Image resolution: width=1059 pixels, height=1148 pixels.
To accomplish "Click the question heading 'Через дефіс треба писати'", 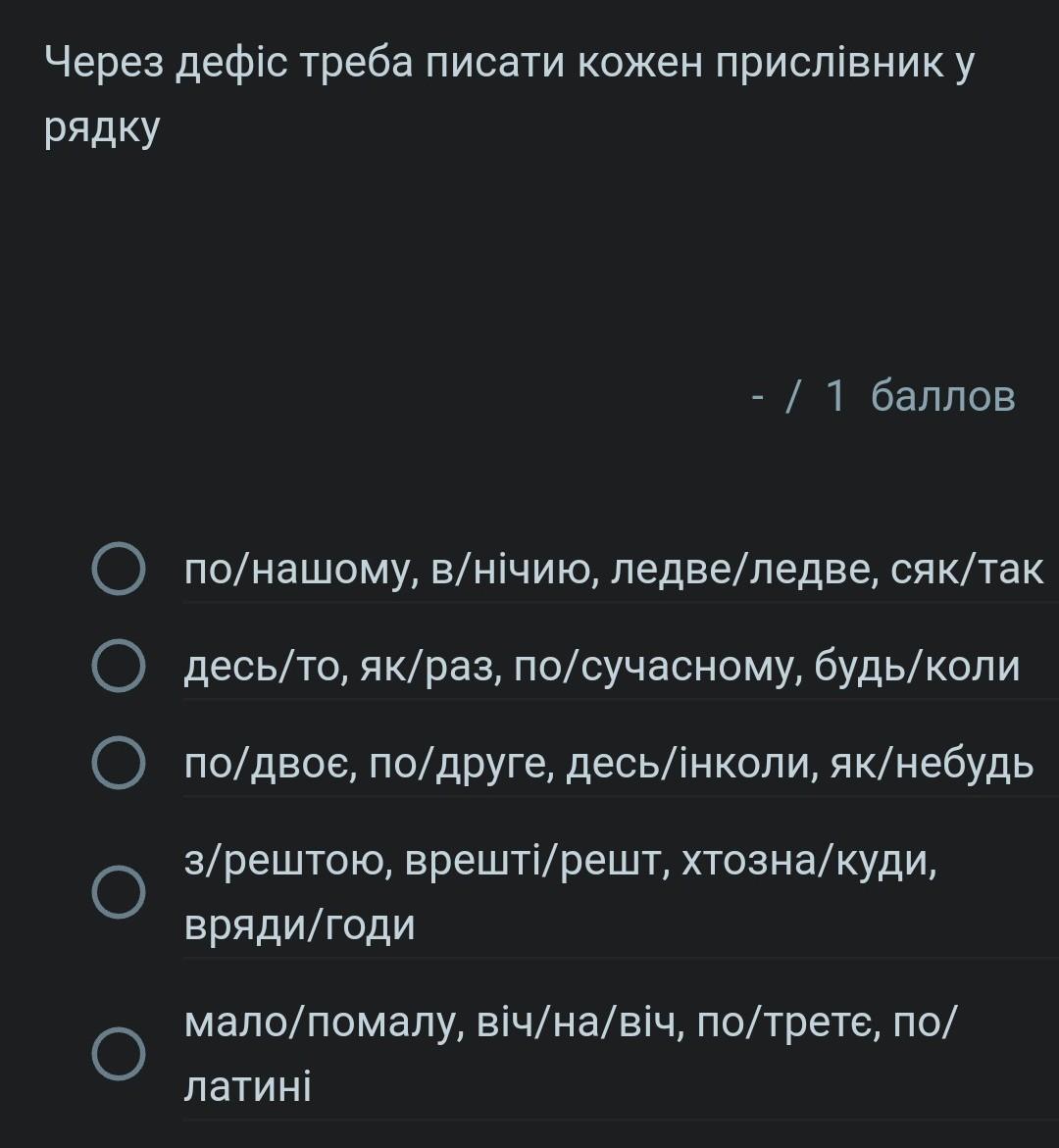I will [x=509, y=94].
